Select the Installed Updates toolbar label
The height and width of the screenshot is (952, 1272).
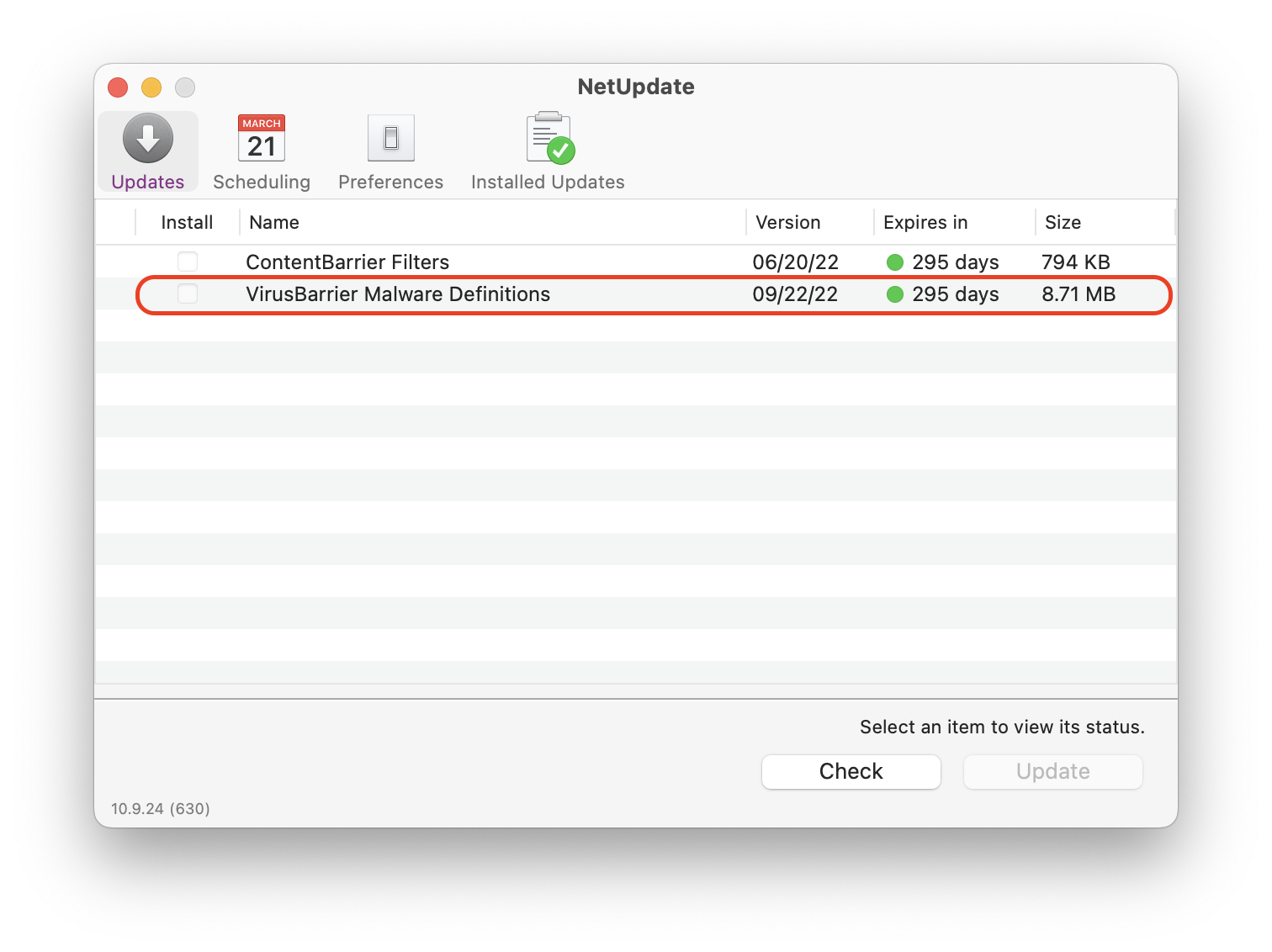548,182
